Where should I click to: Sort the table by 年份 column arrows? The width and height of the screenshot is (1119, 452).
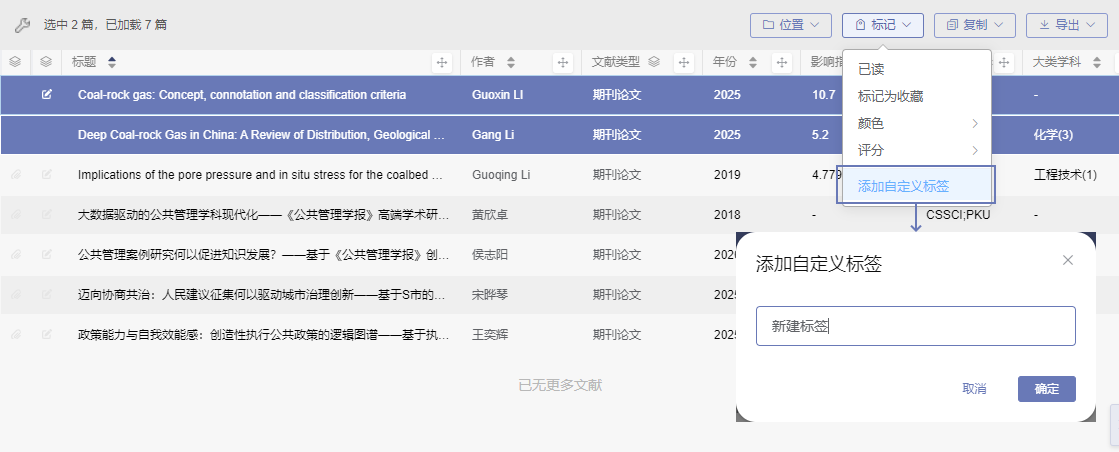click(x=753, y=63)
